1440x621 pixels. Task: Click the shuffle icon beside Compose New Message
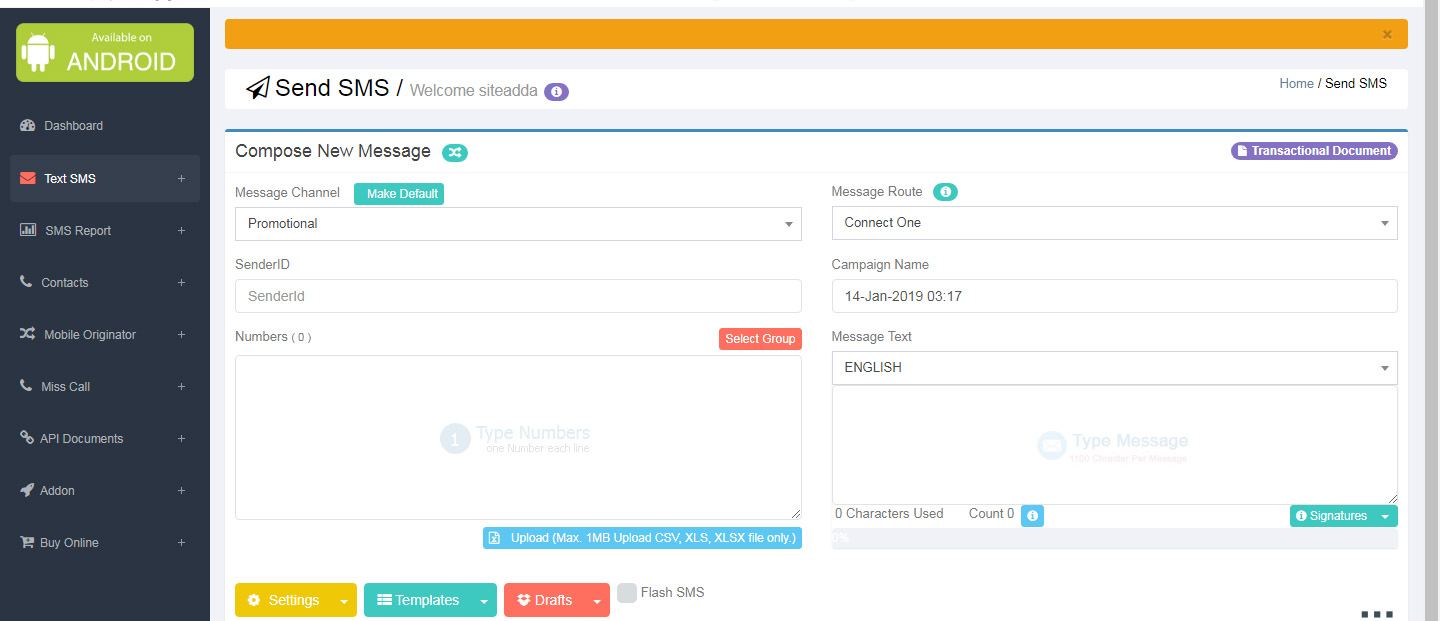[x=455, y=152]
